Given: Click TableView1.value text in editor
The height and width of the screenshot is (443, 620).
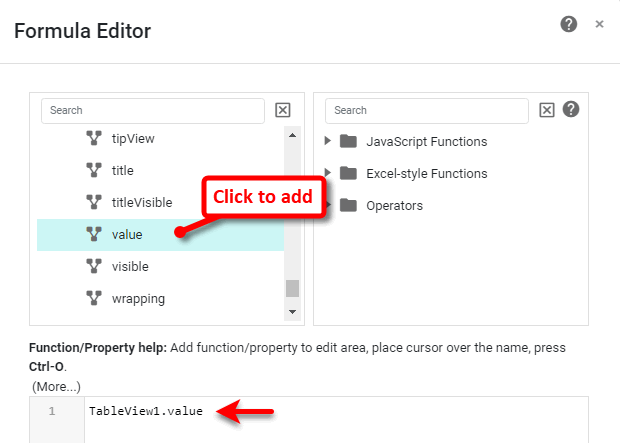Looking at the screenshot, I should pyautogui.click(x=146, y=411).
